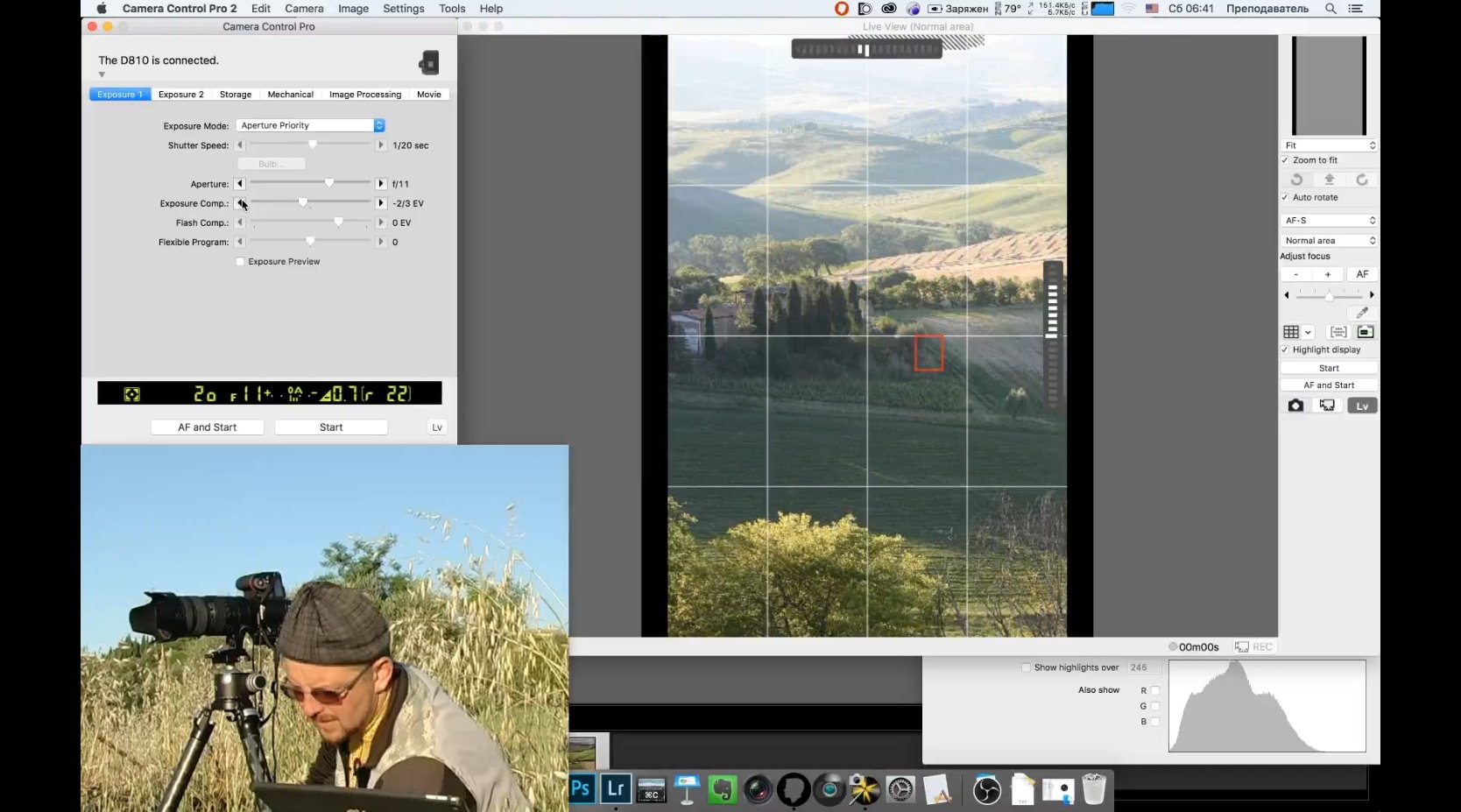Check the B channel histogram box

coord(1155,722)
